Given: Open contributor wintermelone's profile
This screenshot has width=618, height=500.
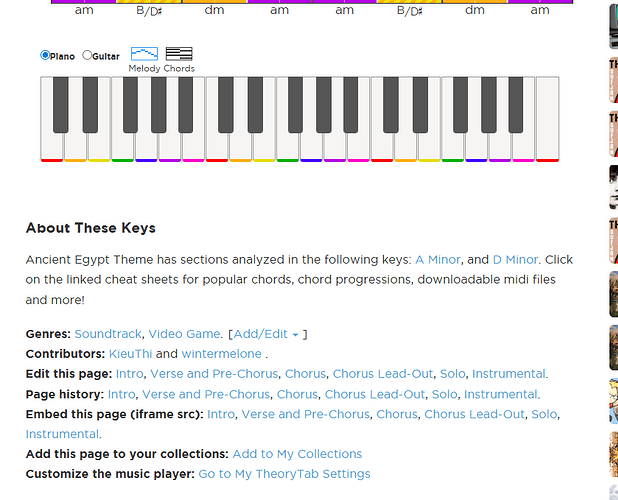Looking at the screenshot, I should (222, 354).
